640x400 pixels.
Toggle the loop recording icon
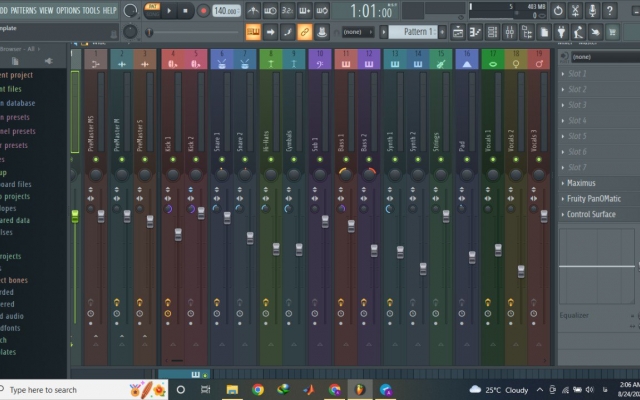click(322, 11)
